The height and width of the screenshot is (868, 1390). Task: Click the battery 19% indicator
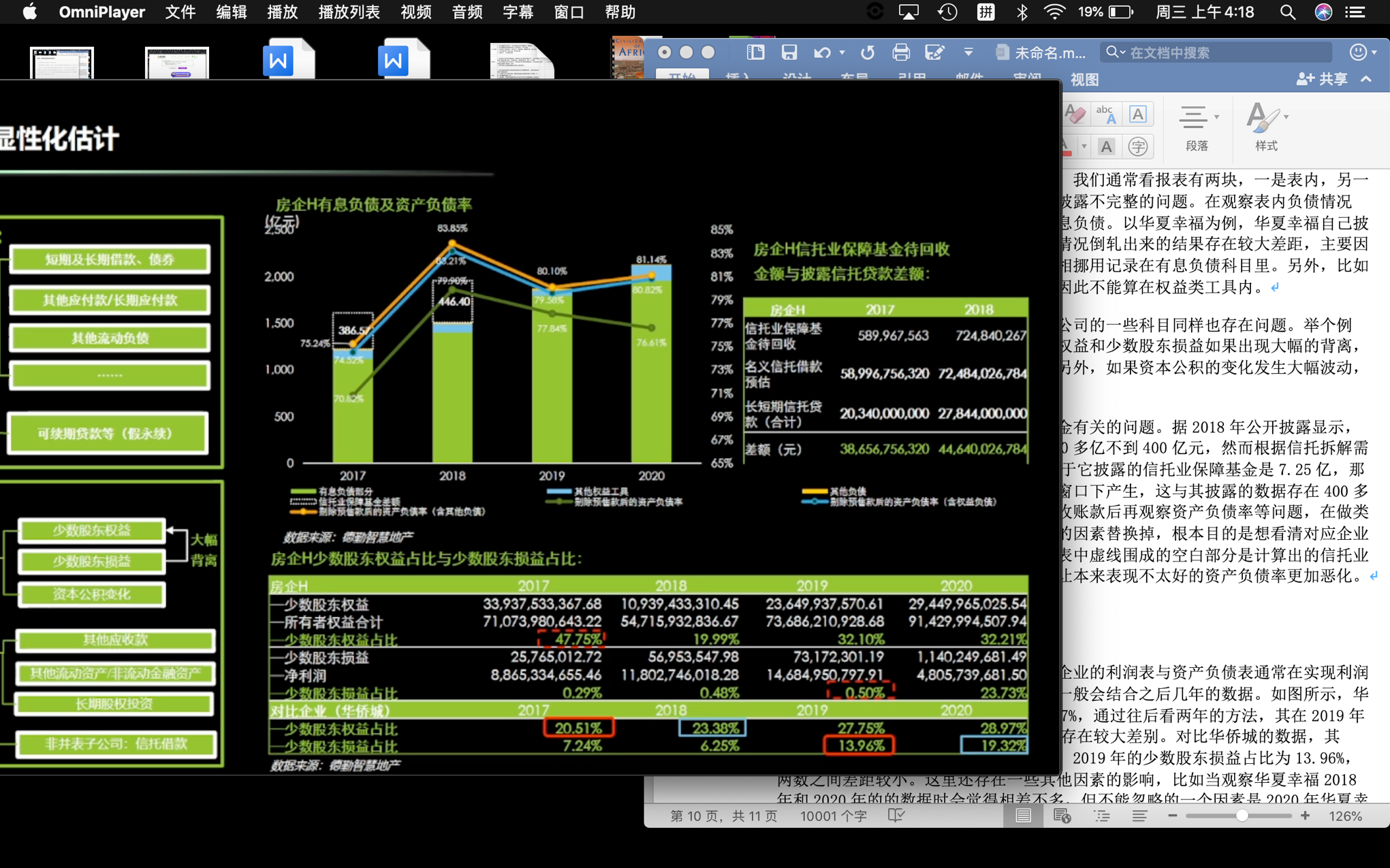(x=1105, y=12)
